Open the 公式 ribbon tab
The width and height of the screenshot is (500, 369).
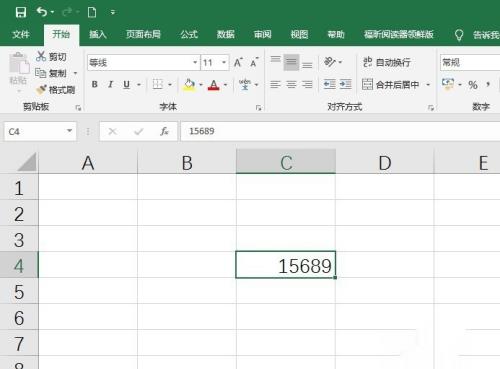point(189,34)
